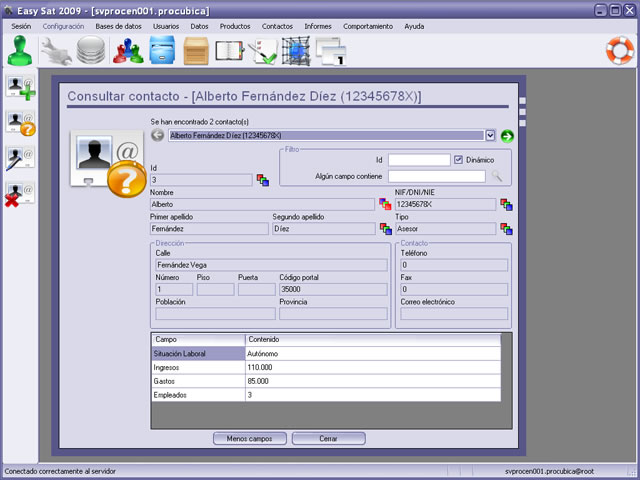The height and width of the screenshot is (480, 640).
Task: Click the Algún campo contiene input field
Action: 437,176
